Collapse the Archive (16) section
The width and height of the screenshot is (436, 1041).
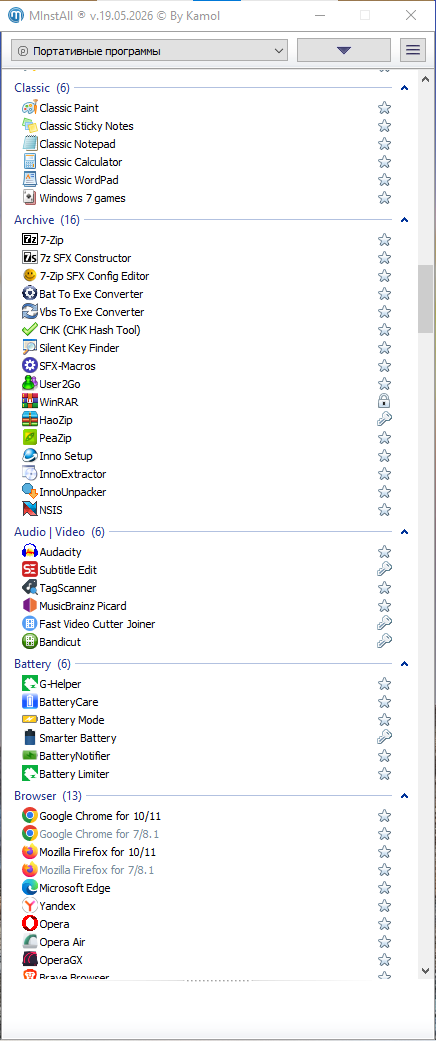click(405, 220)
